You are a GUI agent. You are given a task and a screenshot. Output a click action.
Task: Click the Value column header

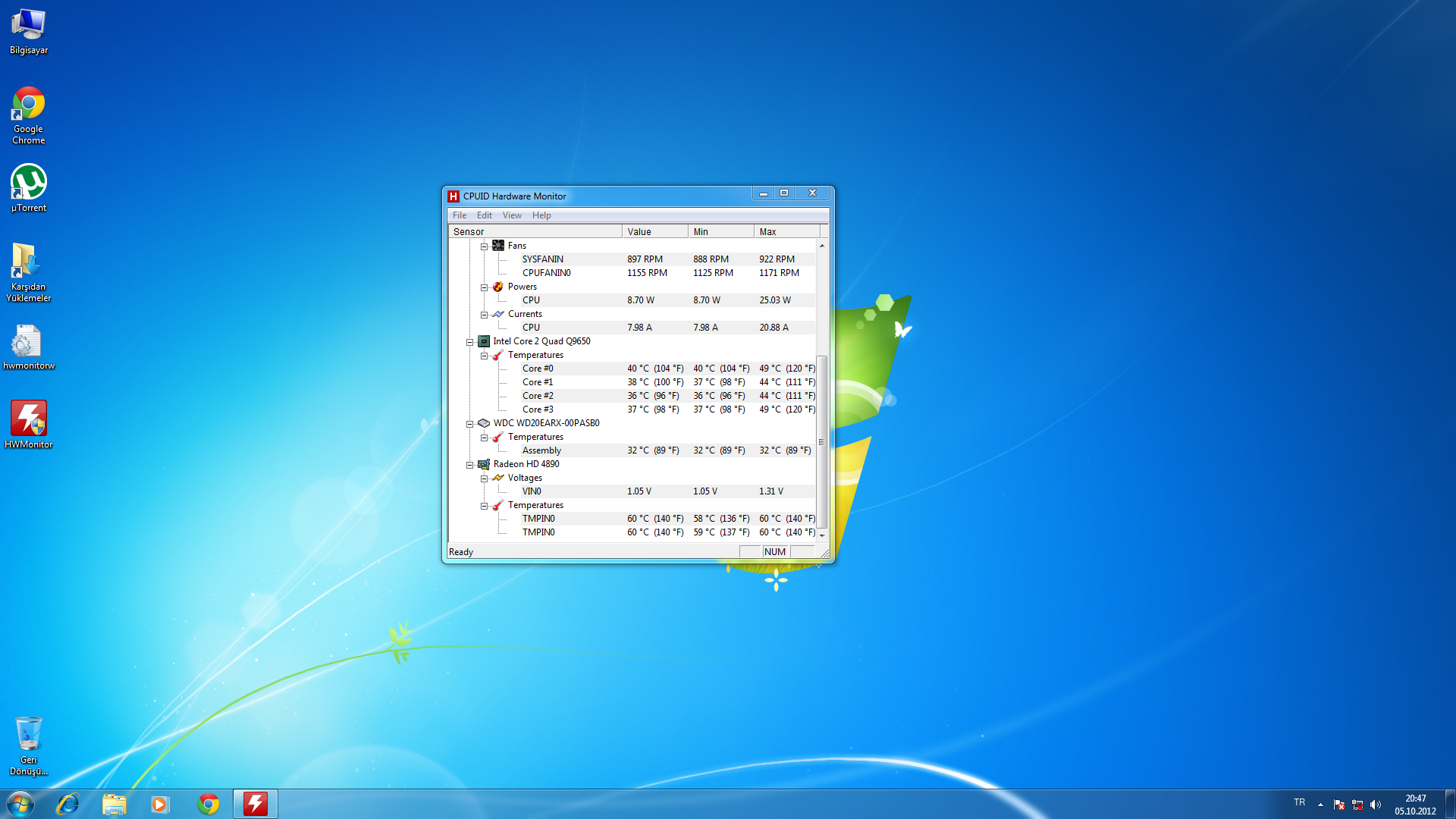point(654,232)
